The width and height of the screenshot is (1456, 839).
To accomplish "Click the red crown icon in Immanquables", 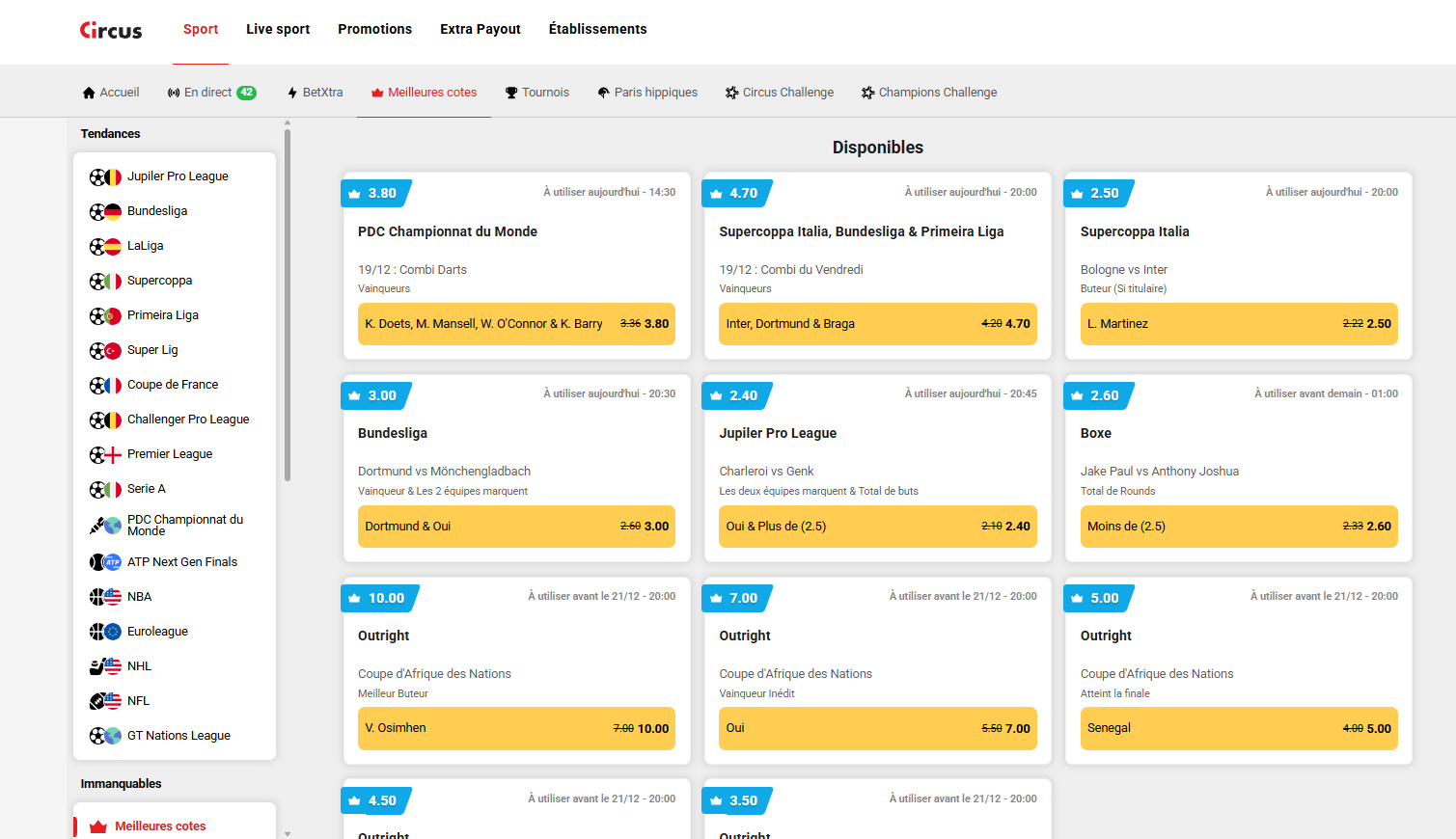I will pyautogui.click(x=97, y=826).
